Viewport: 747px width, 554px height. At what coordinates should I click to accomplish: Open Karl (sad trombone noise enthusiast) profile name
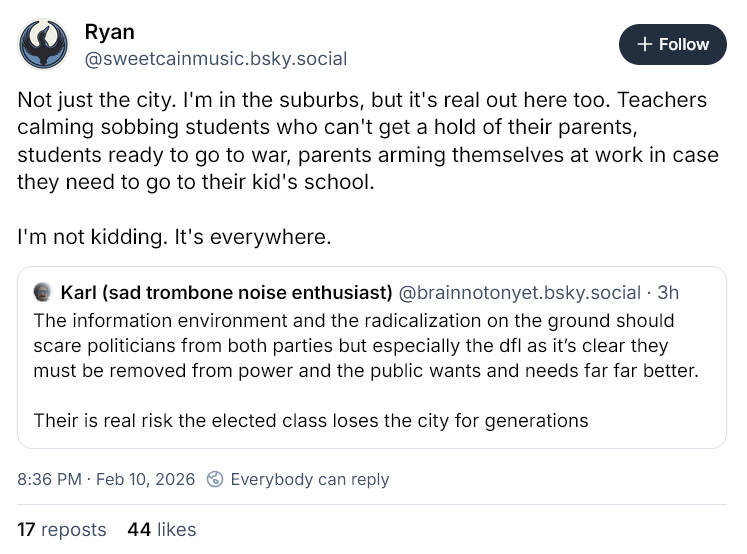point(226,293)
